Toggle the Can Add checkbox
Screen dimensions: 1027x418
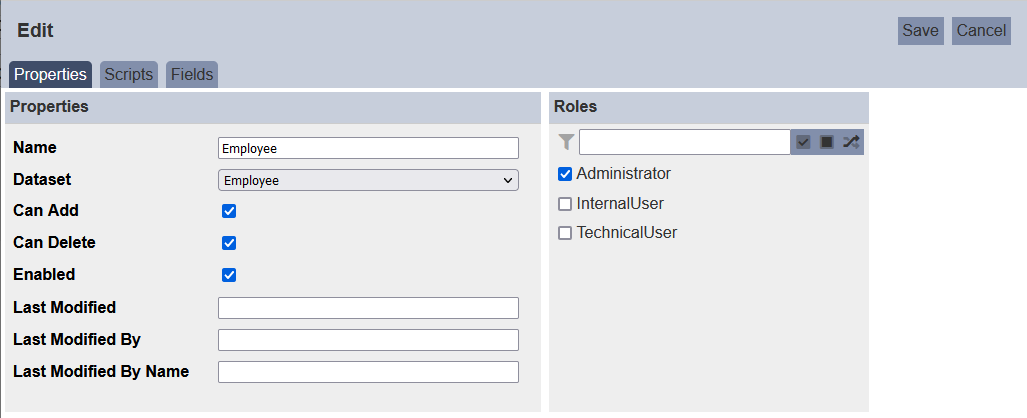tap(229, 211)
